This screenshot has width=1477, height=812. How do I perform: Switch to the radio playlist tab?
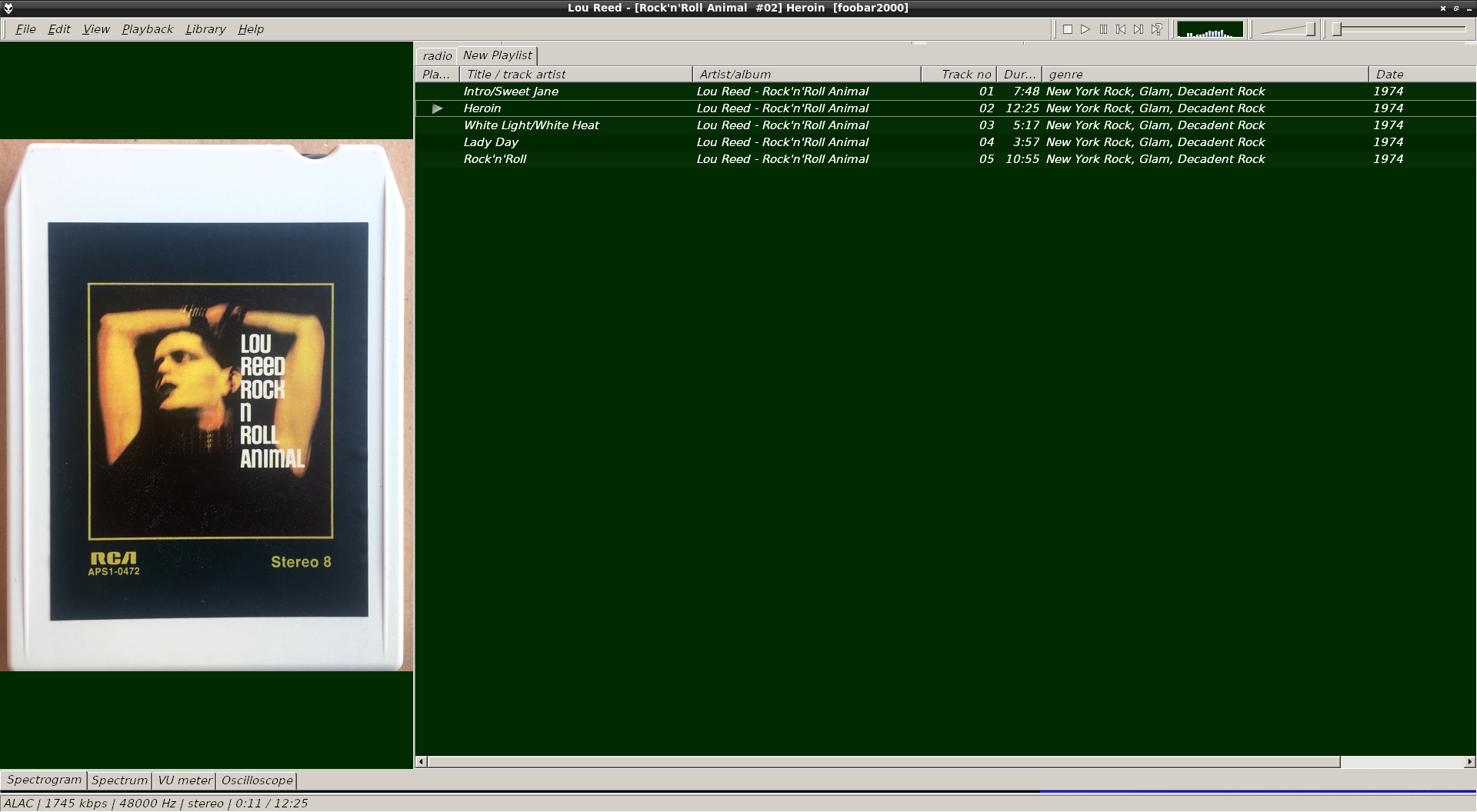(437, 56)
